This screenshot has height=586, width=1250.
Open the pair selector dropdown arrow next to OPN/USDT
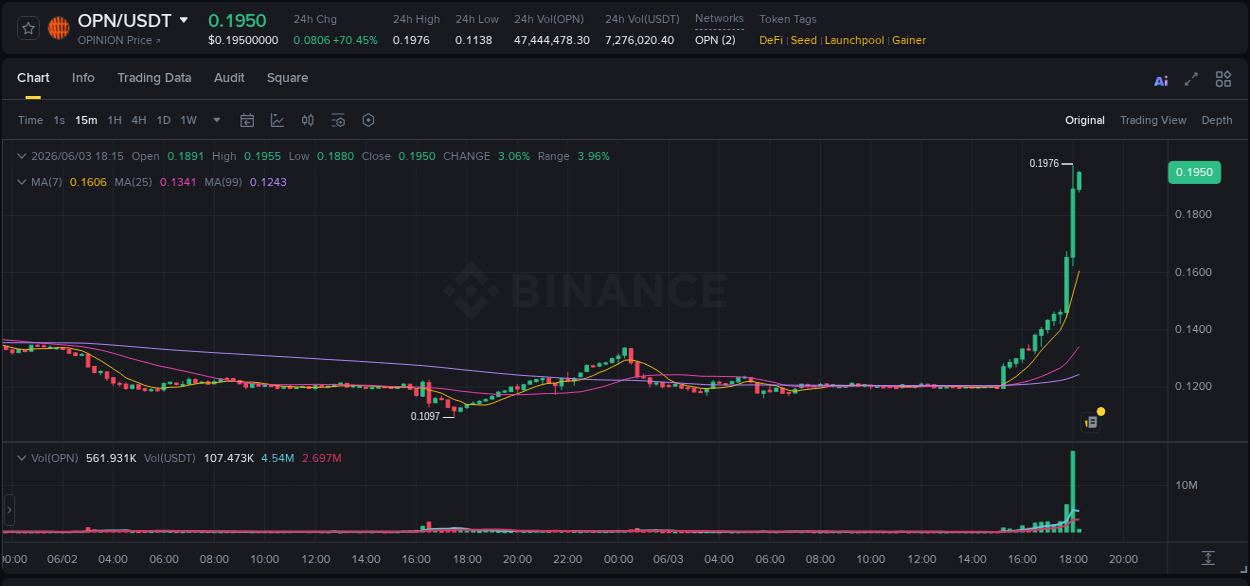click(183, 20)
